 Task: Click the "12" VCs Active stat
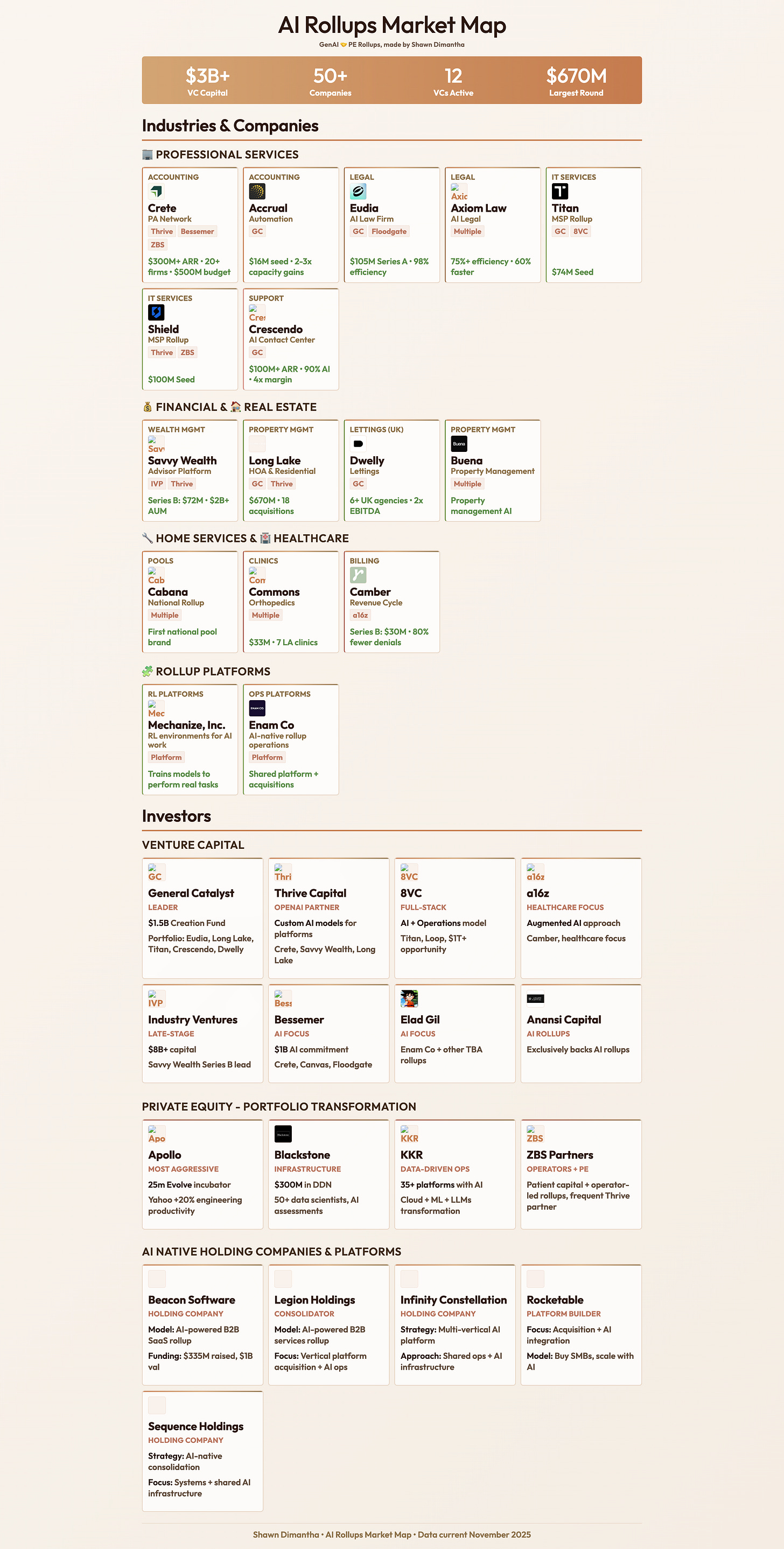[x=453, y=76]
